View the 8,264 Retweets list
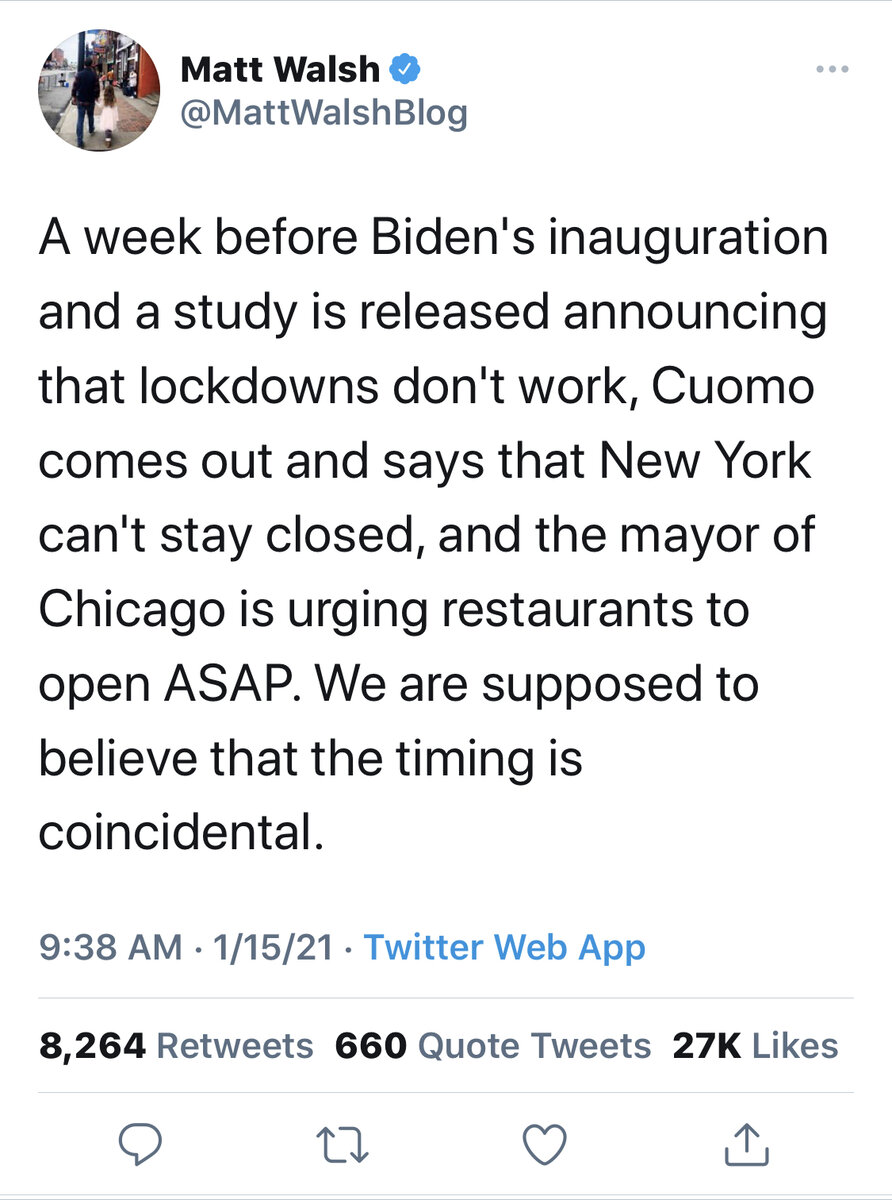 coord(176,1046)
